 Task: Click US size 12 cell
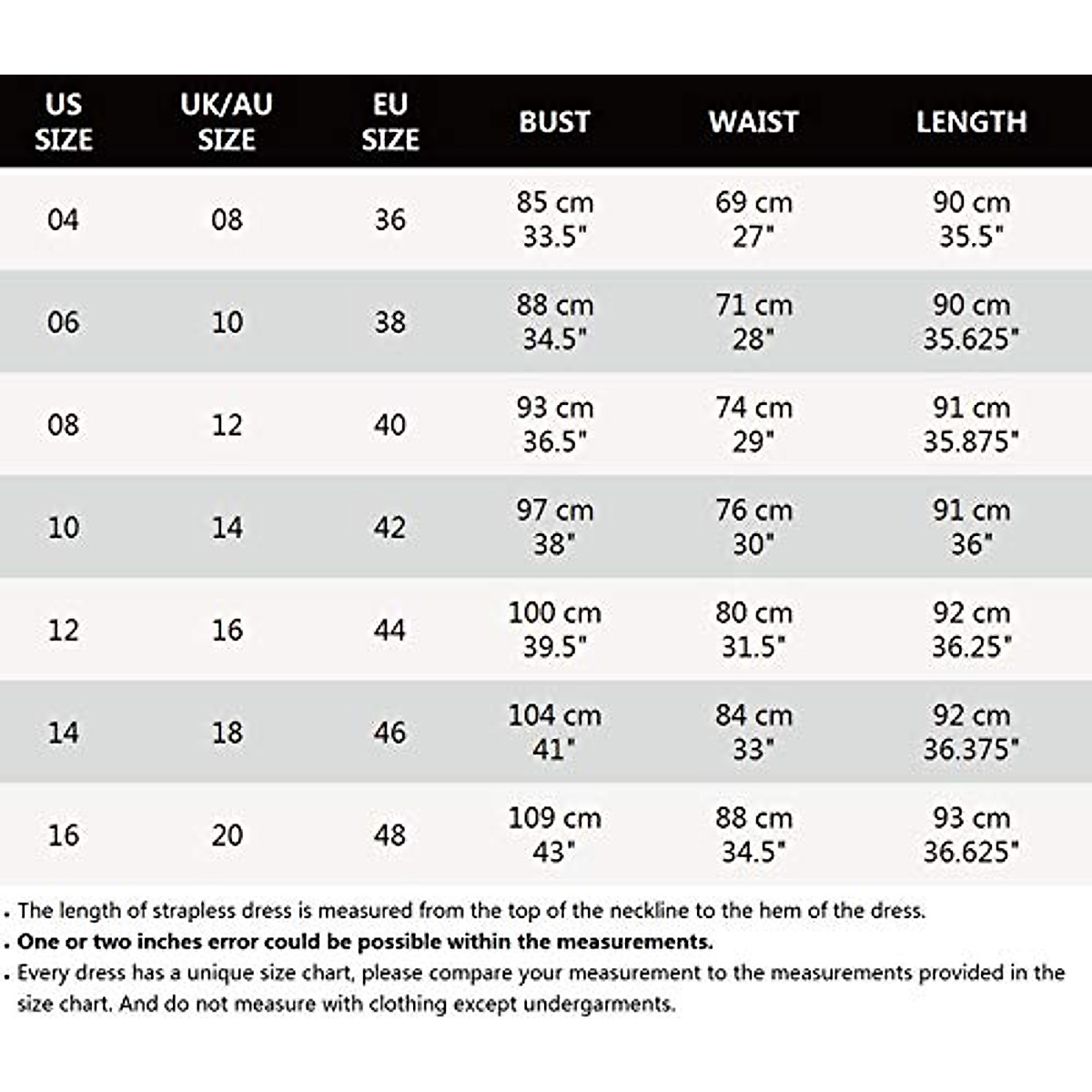(x=64, y=630)
